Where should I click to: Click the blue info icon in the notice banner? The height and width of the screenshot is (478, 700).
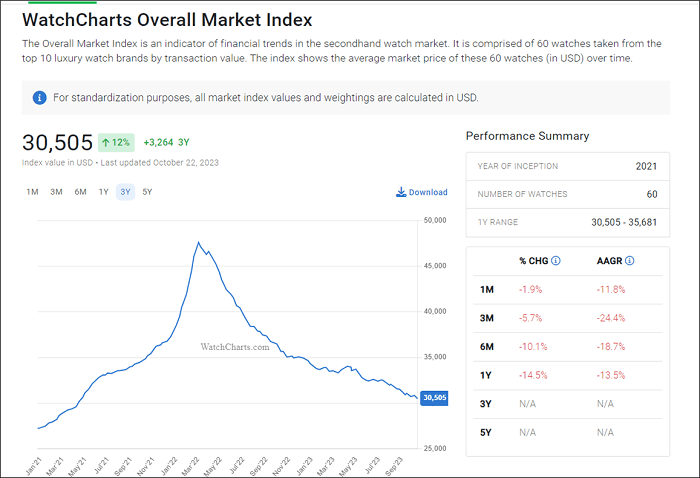coord(39,97)
